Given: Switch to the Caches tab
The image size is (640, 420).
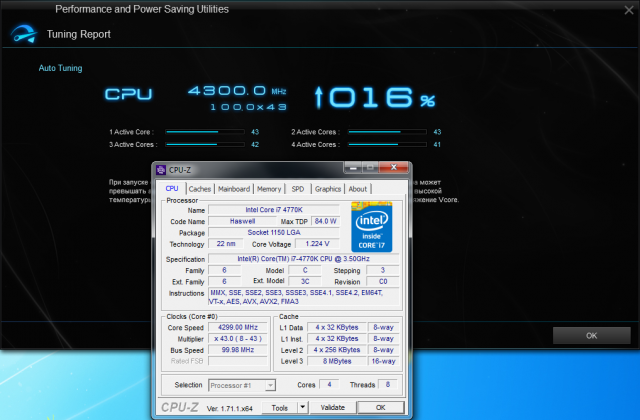Looking at the screenshot, I should point(200,189).
